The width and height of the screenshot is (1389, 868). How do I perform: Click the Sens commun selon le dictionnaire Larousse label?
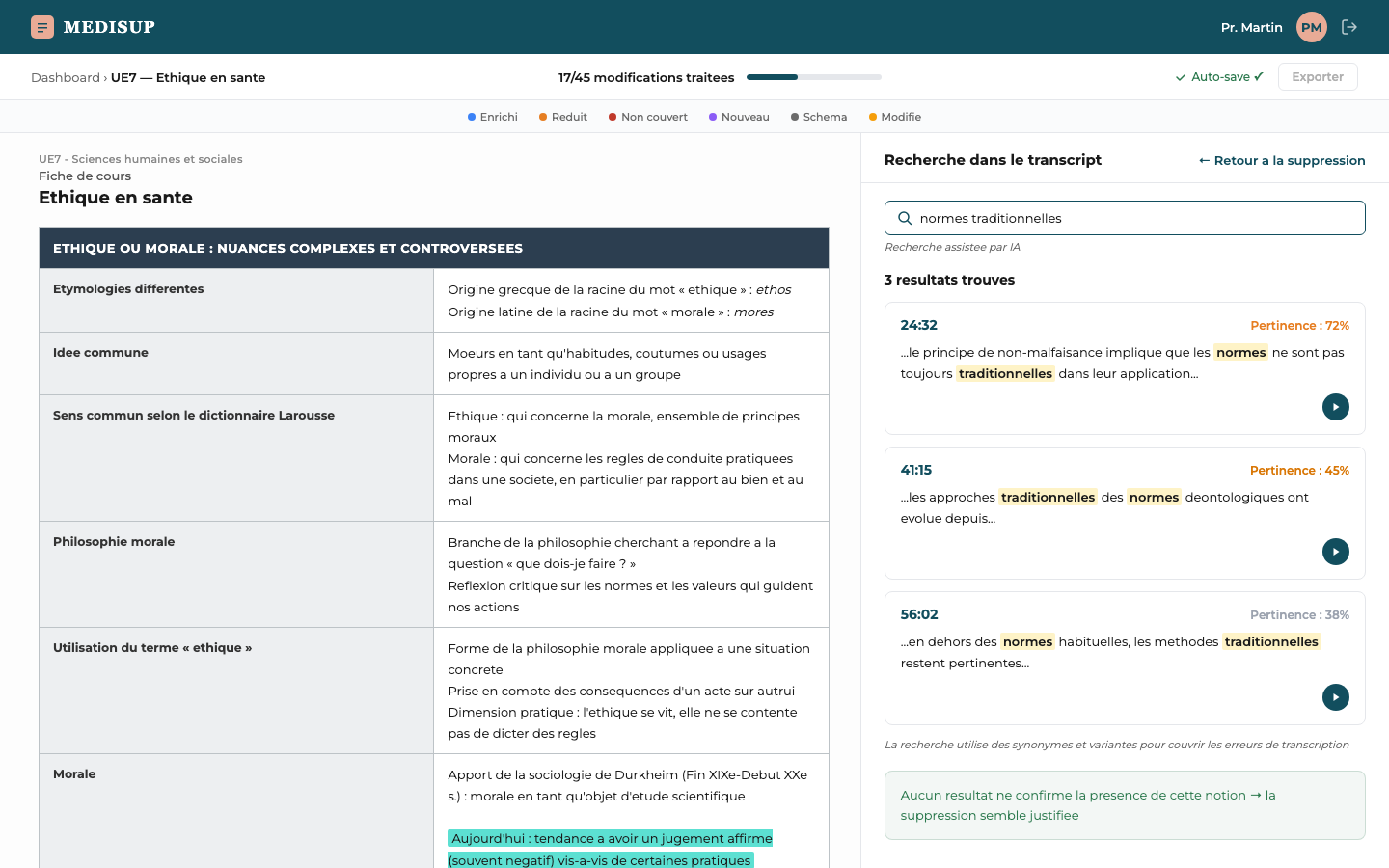click(x=194, y=415)
